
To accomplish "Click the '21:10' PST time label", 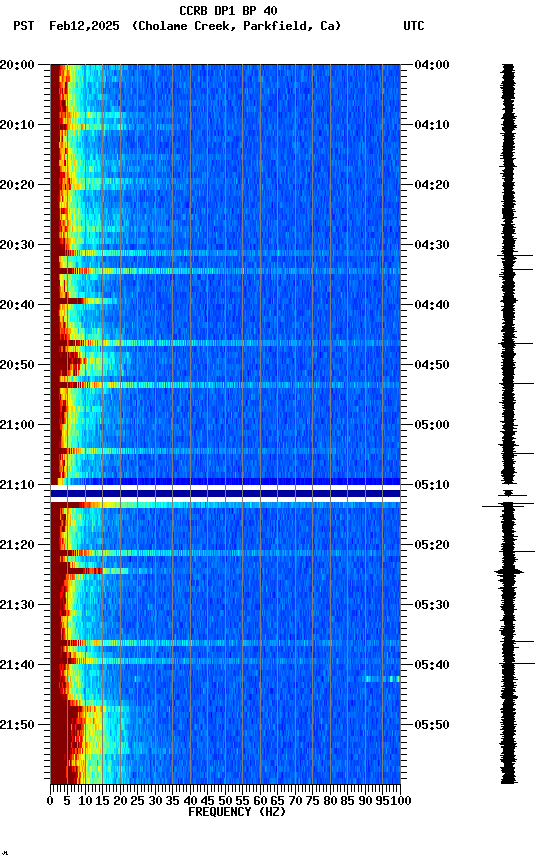I will point(17,485).
